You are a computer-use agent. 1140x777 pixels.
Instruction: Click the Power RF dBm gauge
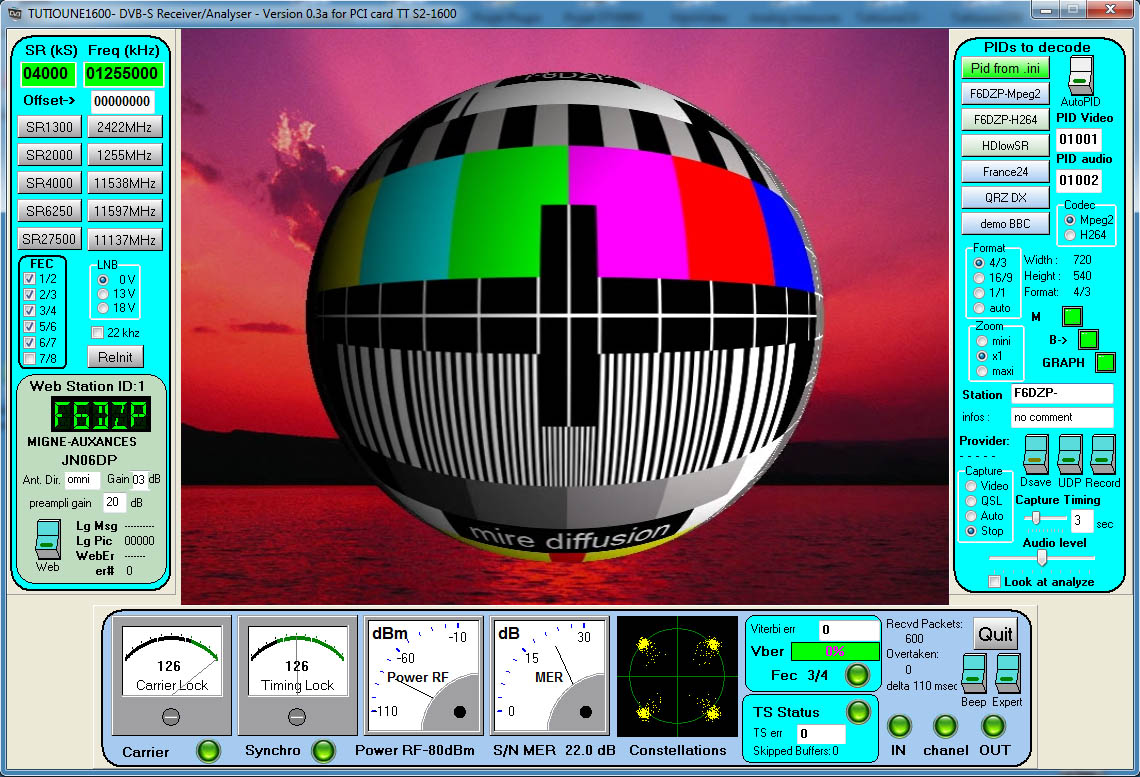pos(424,675)
